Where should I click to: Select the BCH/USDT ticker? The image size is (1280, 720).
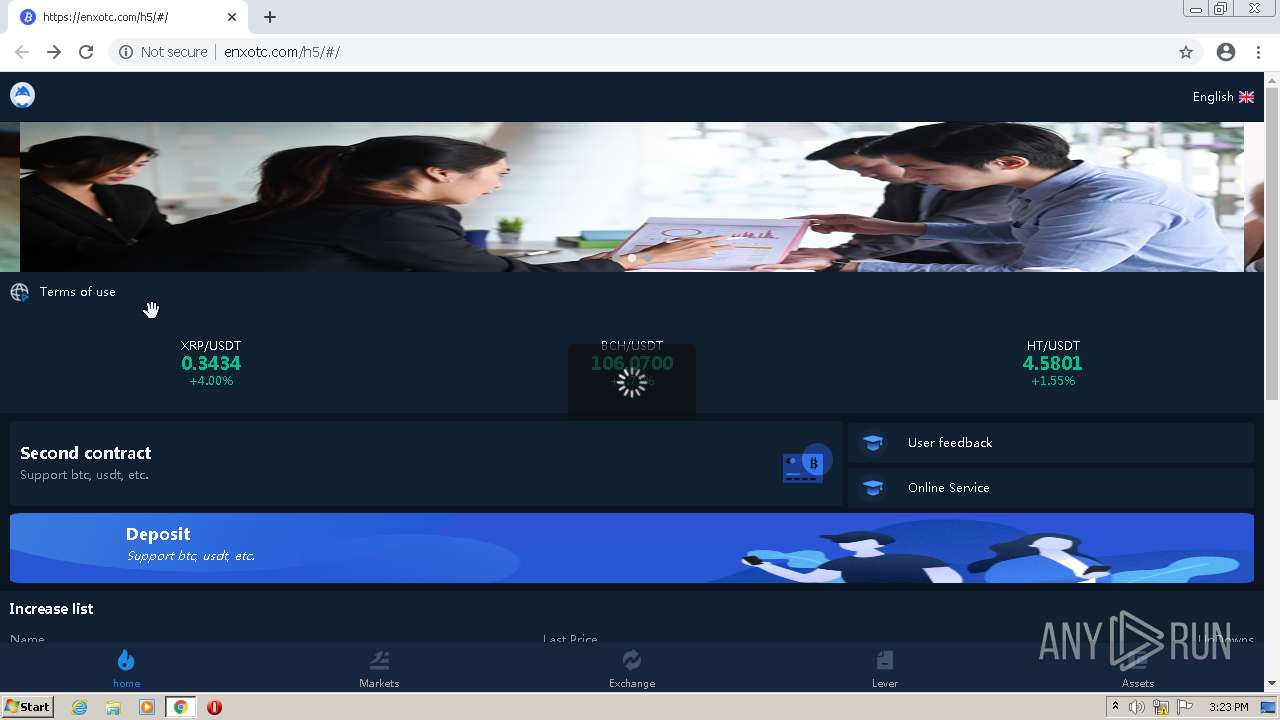pyautogui.click(x=632, y=363)
